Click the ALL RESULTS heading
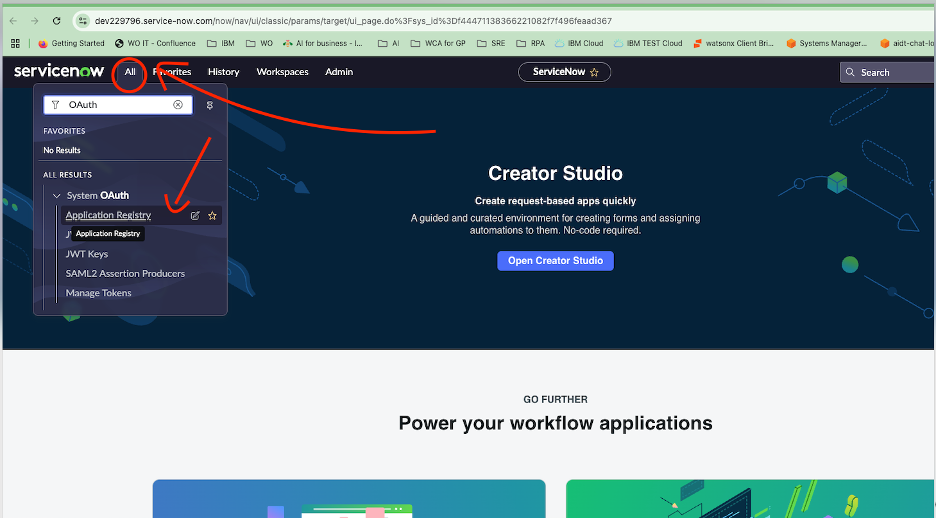This screenshot has height=518, width=936. click(x=67, y=175)
